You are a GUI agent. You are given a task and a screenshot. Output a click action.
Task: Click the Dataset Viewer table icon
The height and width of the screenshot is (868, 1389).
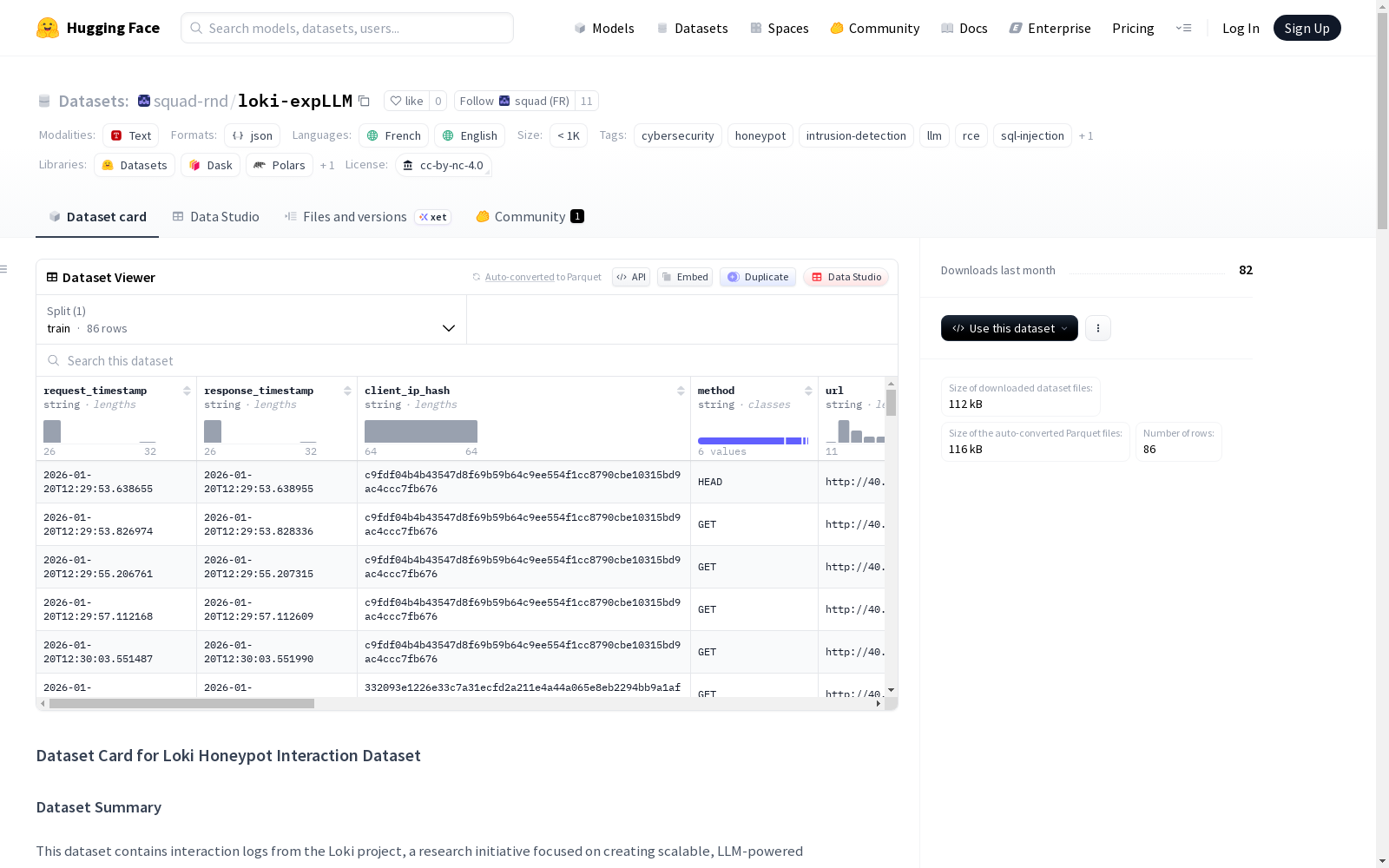click(52, 278)
